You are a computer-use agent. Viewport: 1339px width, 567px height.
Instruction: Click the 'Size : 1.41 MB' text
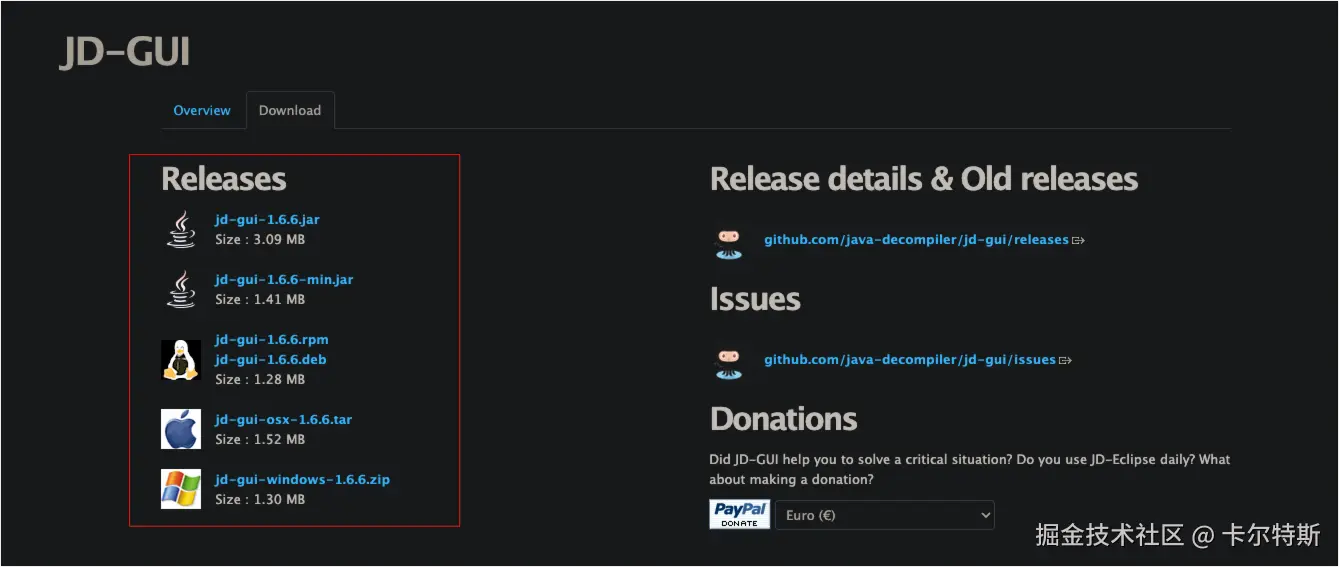click(260, 300)
